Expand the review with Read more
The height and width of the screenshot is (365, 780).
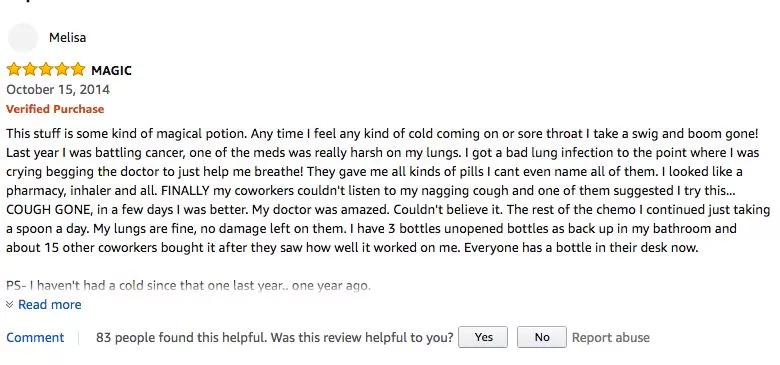(50, 304)
